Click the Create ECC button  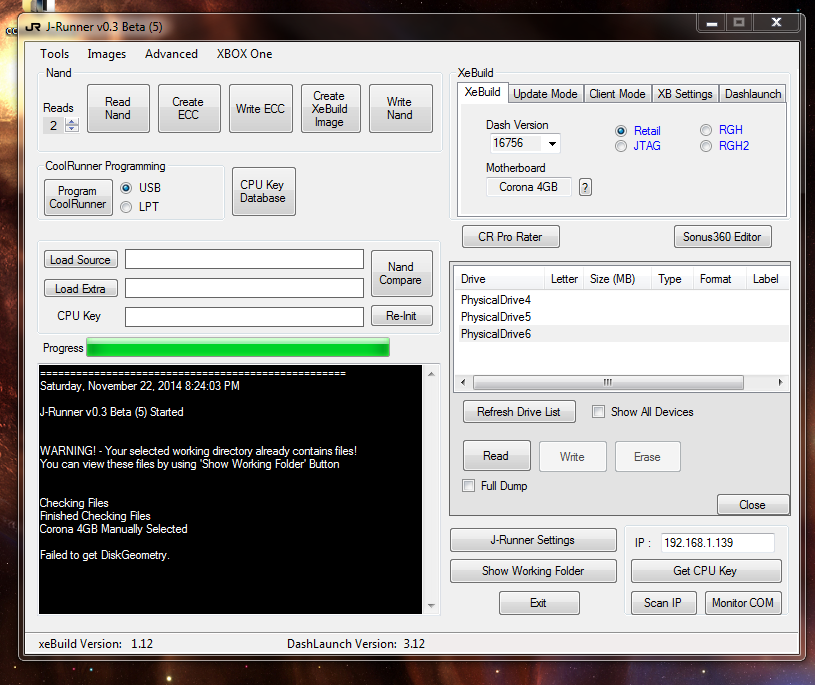(x=189, y=109)
